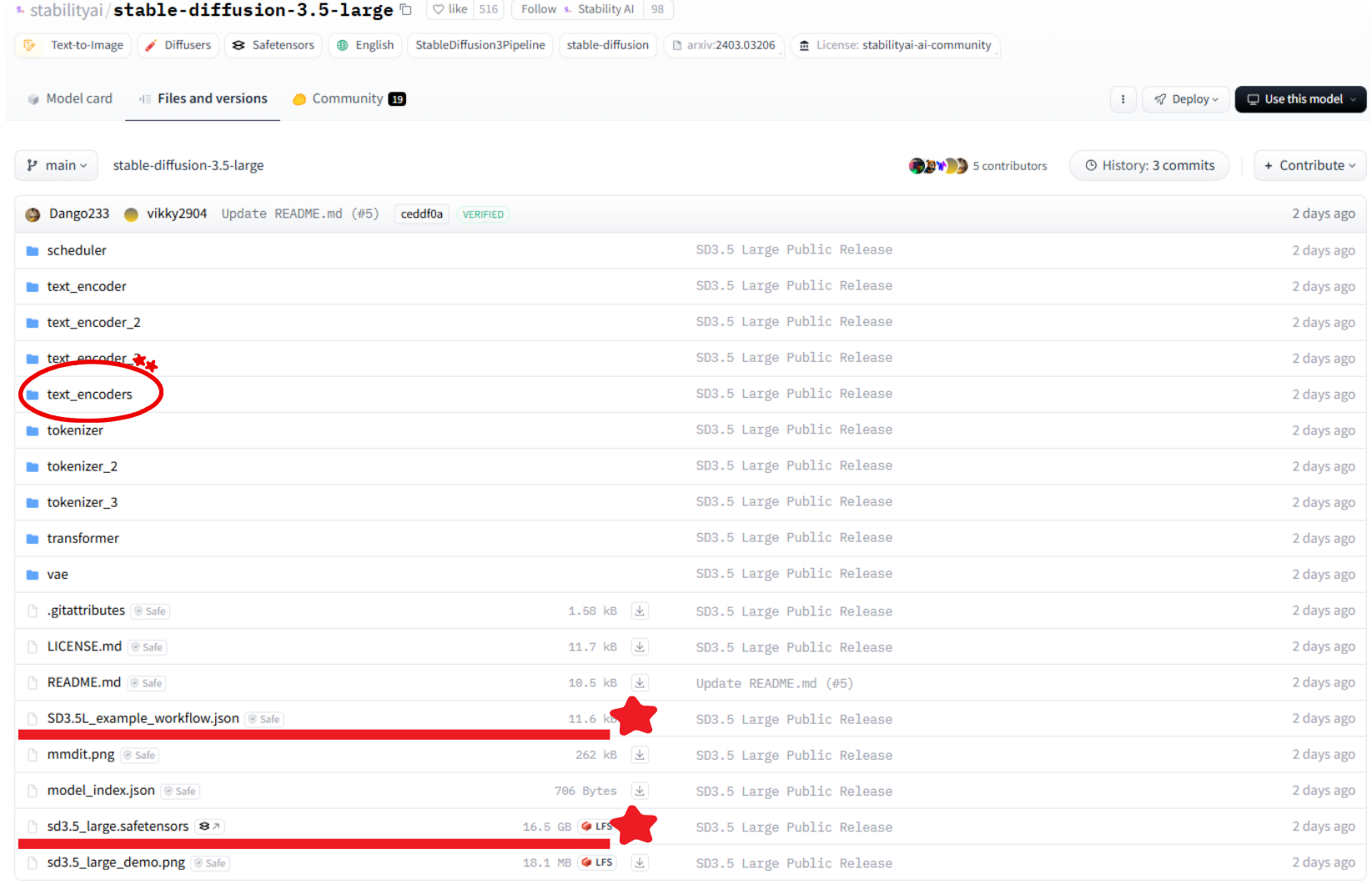This screenshot has height=884, width=1372.
Task: Click the stable-diffusion-3.5-large breadcrumb path
Action: (188, 165)
